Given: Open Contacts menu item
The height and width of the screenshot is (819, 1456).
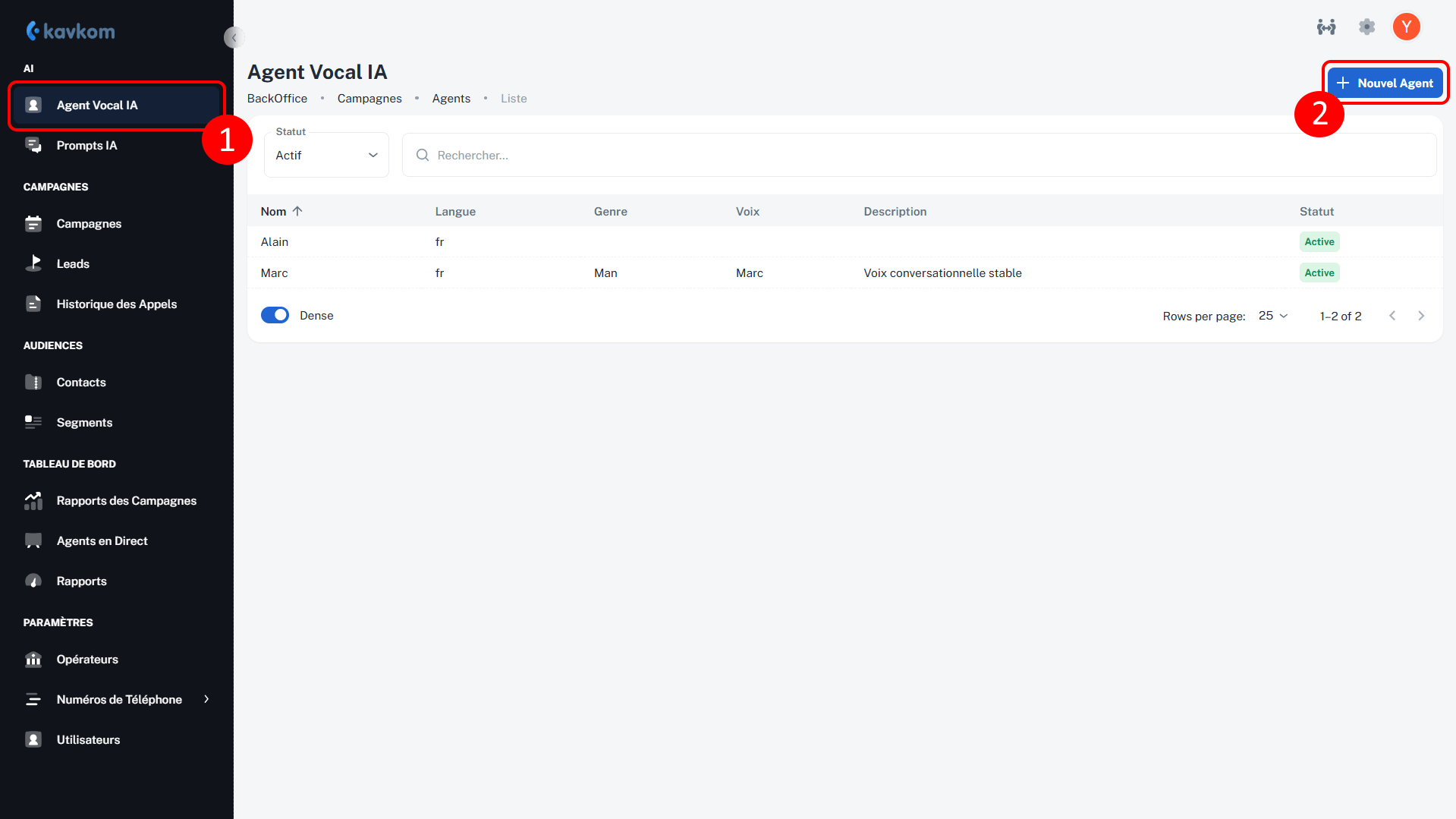Looking at the screenshot, I should [x=81, y=382].
